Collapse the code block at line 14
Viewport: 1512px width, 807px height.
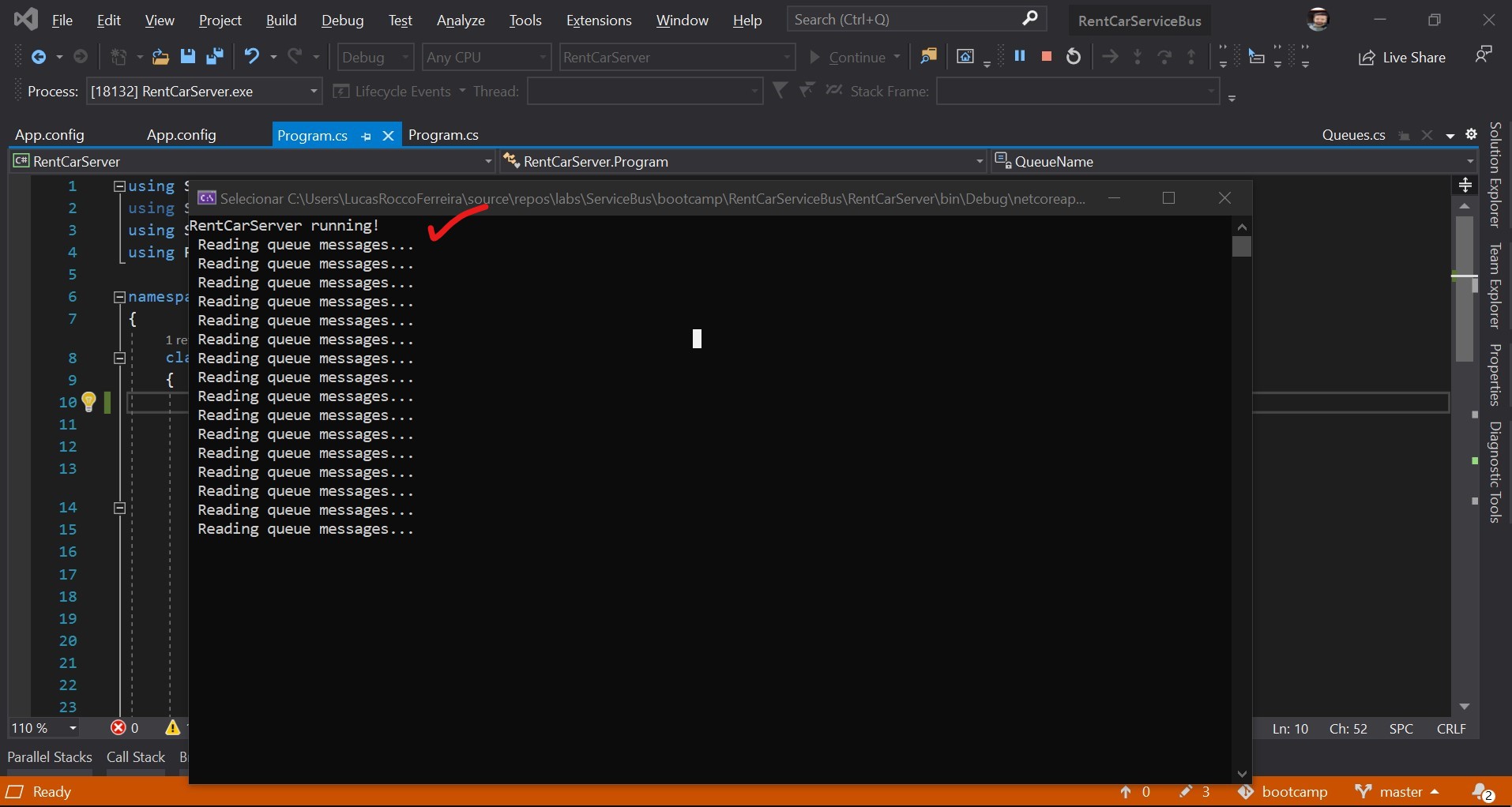(120, 508)
